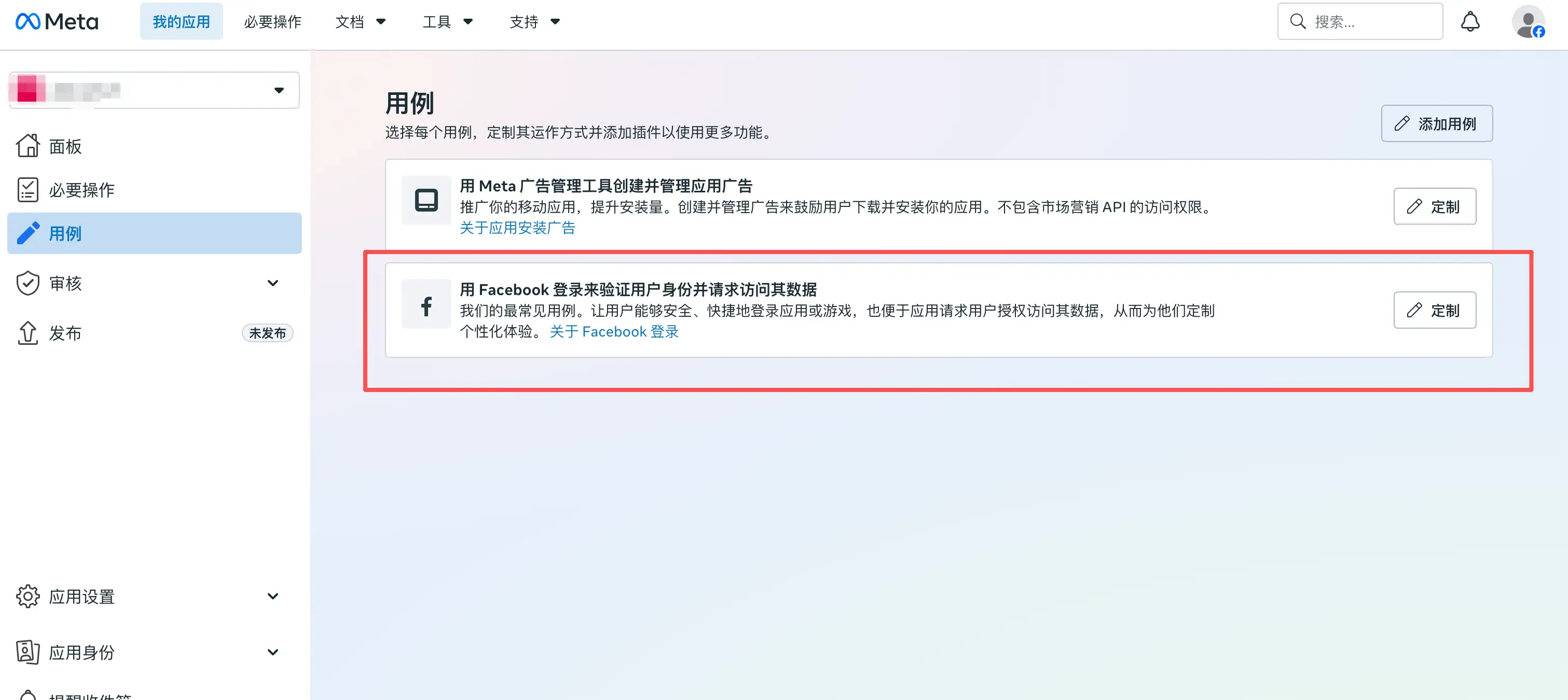Select the 我的应用 tab
The image size is (1568, 700).
[182, 22]
